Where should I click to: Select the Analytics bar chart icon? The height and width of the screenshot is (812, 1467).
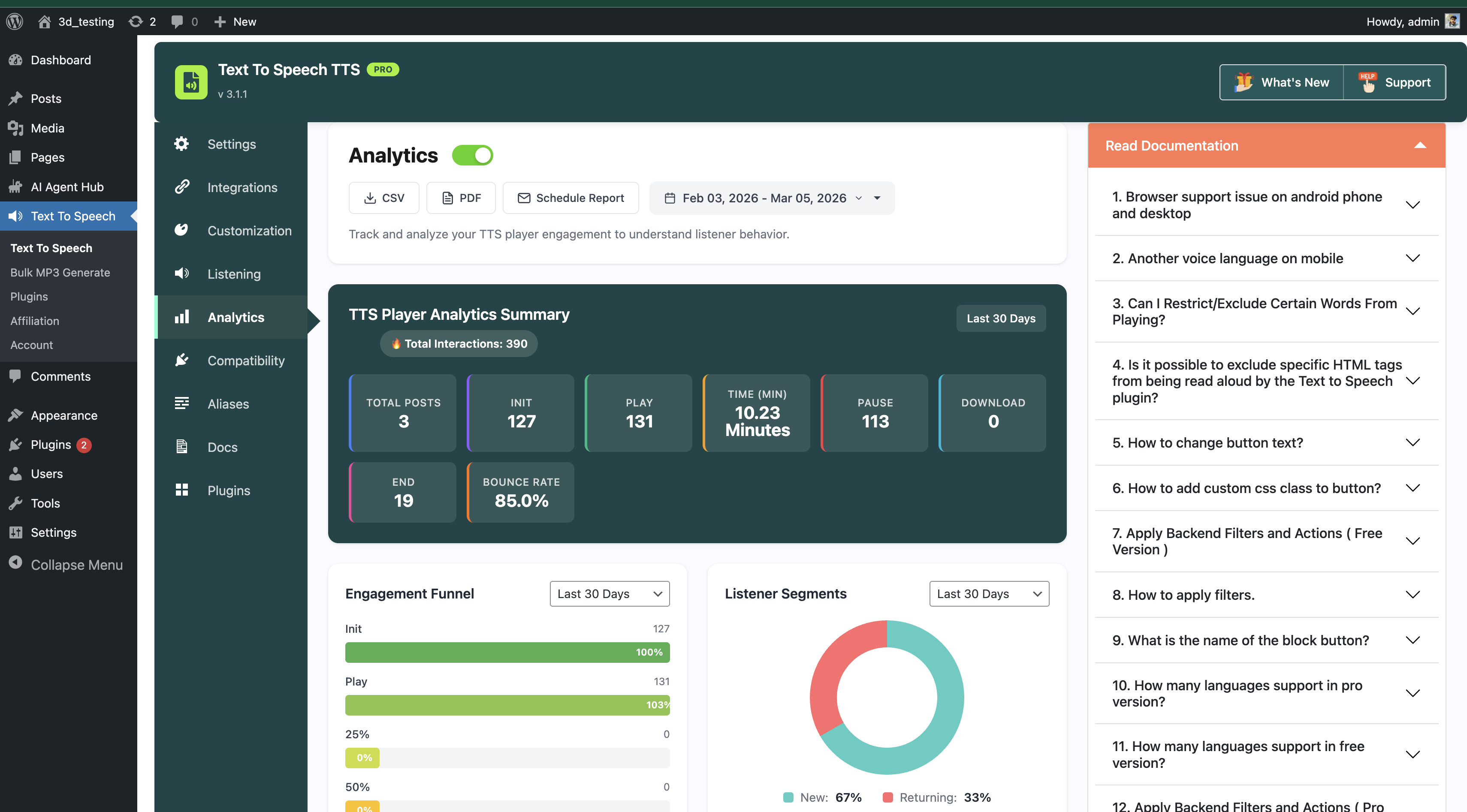(x=182, y=317)
